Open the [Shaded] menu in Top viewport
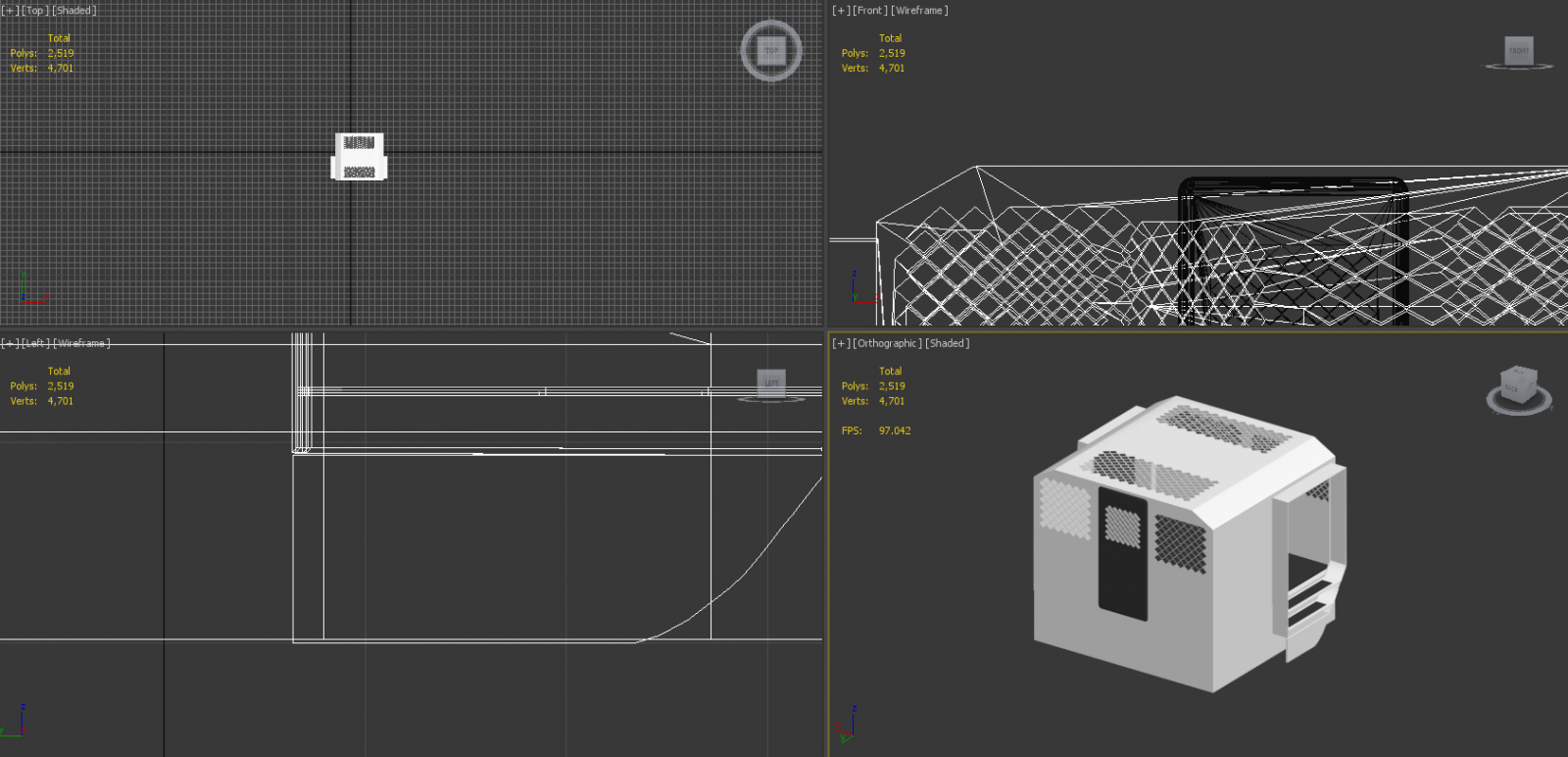 tap(73, 11)
